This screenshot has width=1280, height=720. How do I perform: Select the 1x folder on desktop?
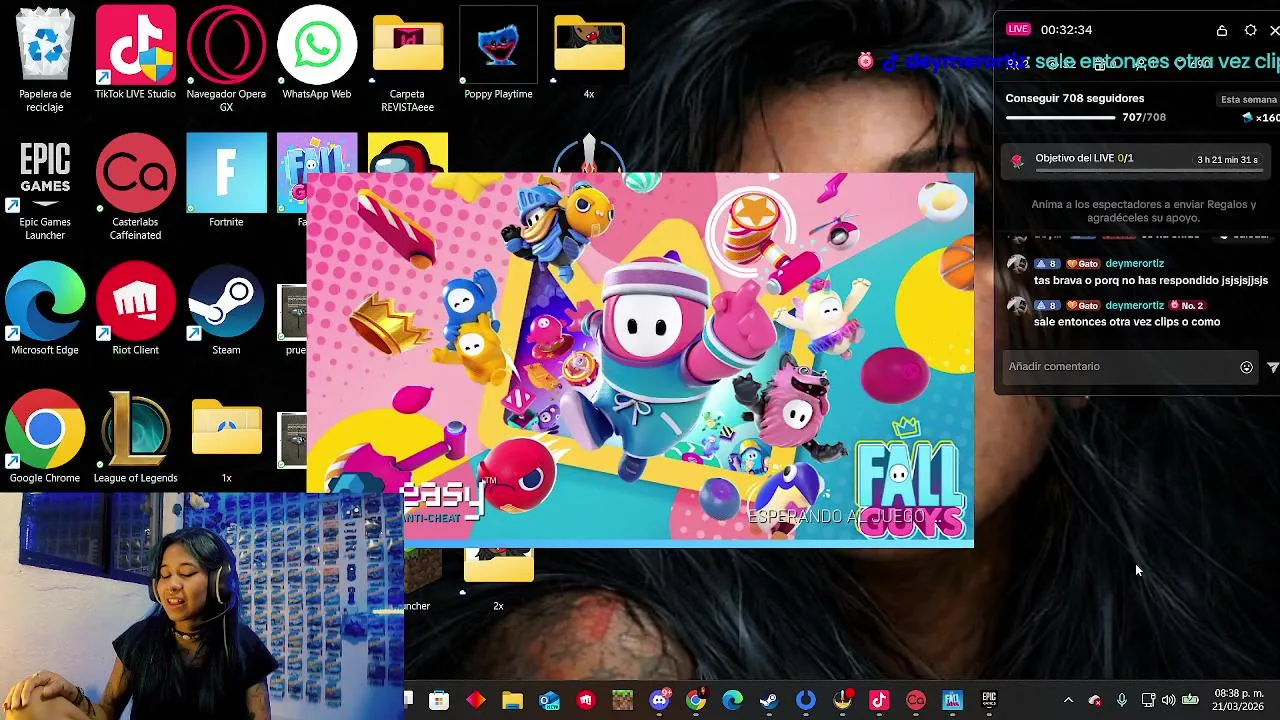tap(226, 440)
